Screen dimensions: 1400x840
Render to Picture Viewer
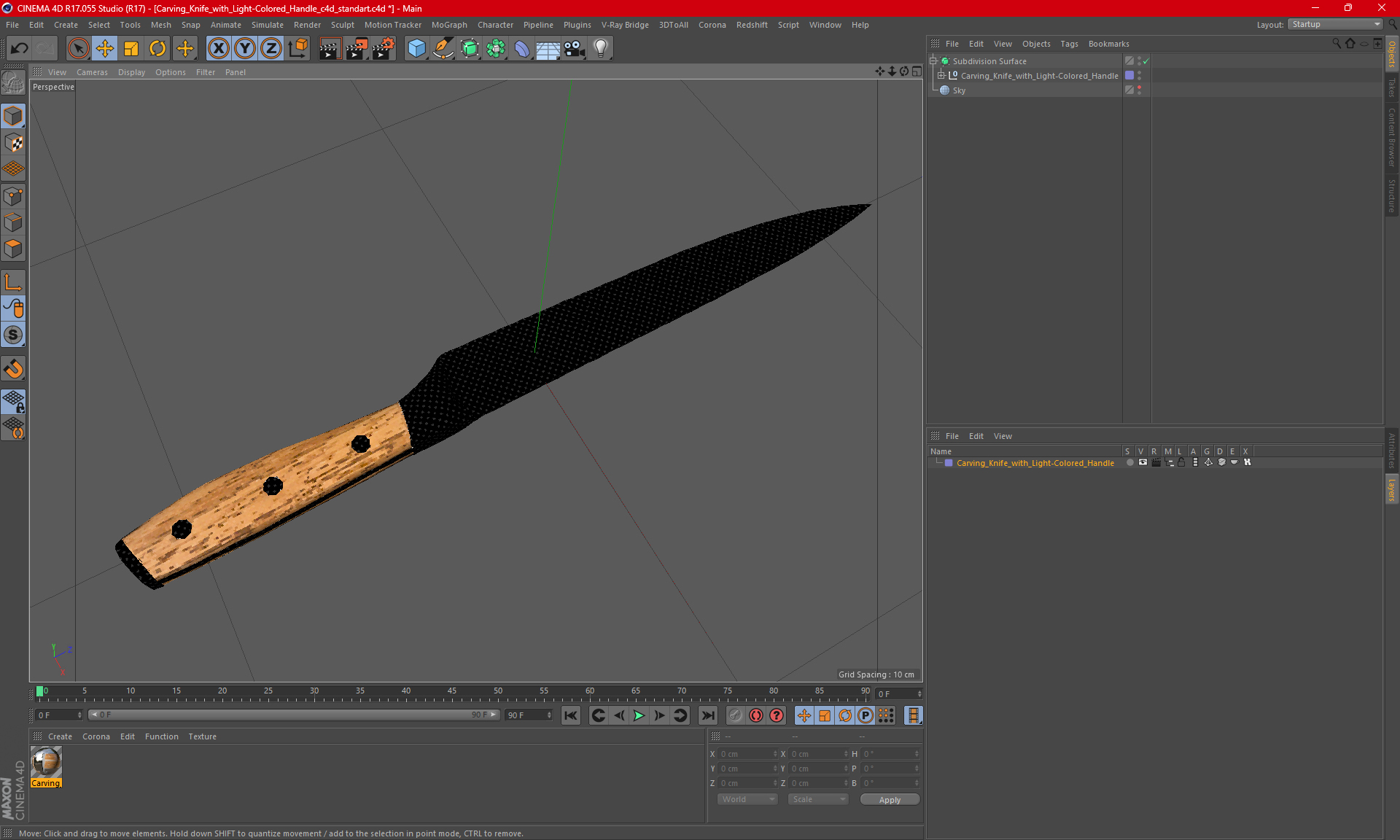click(357, 48)
